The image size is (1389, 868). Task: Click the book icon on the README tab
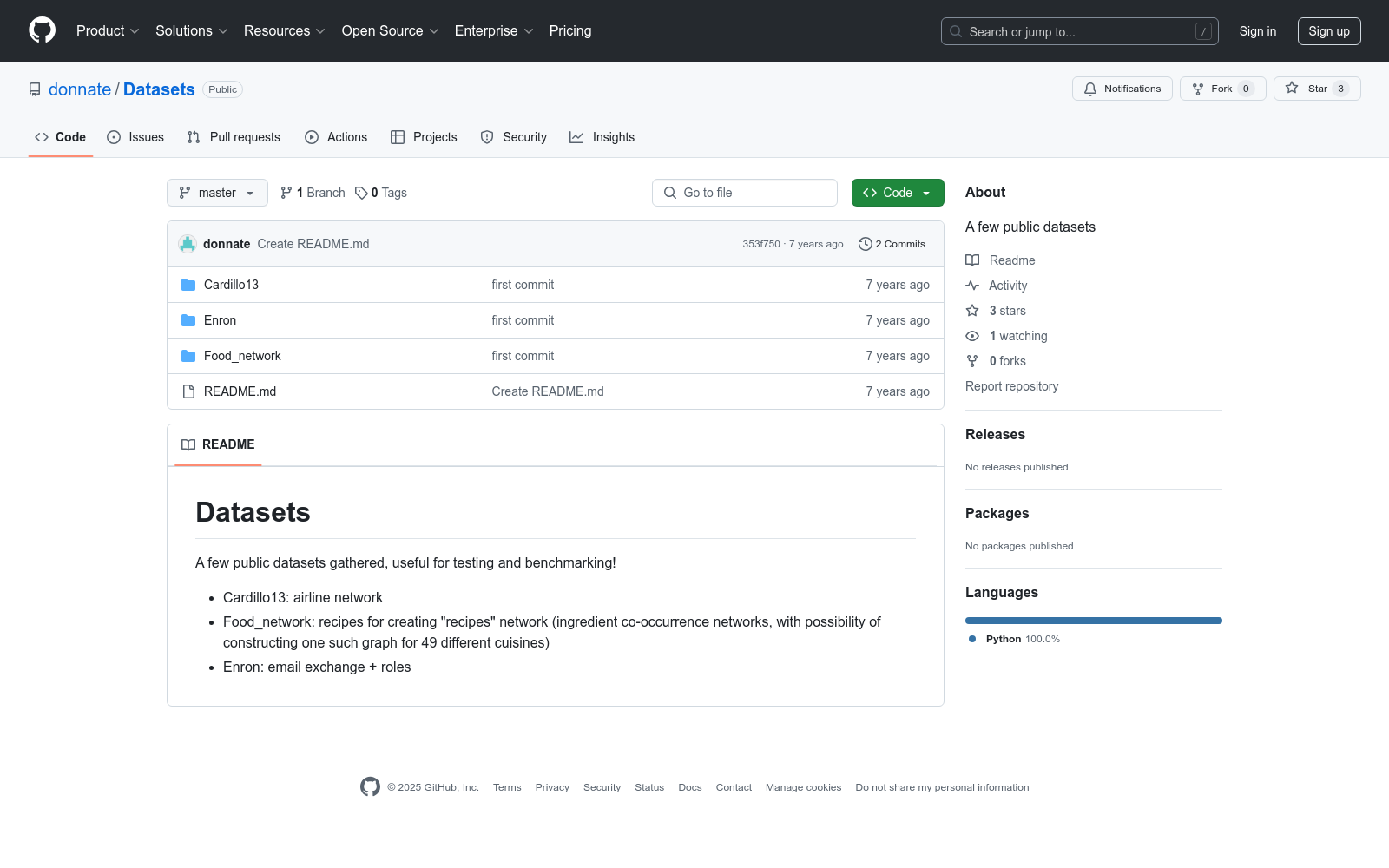click(x=188, y=444)
